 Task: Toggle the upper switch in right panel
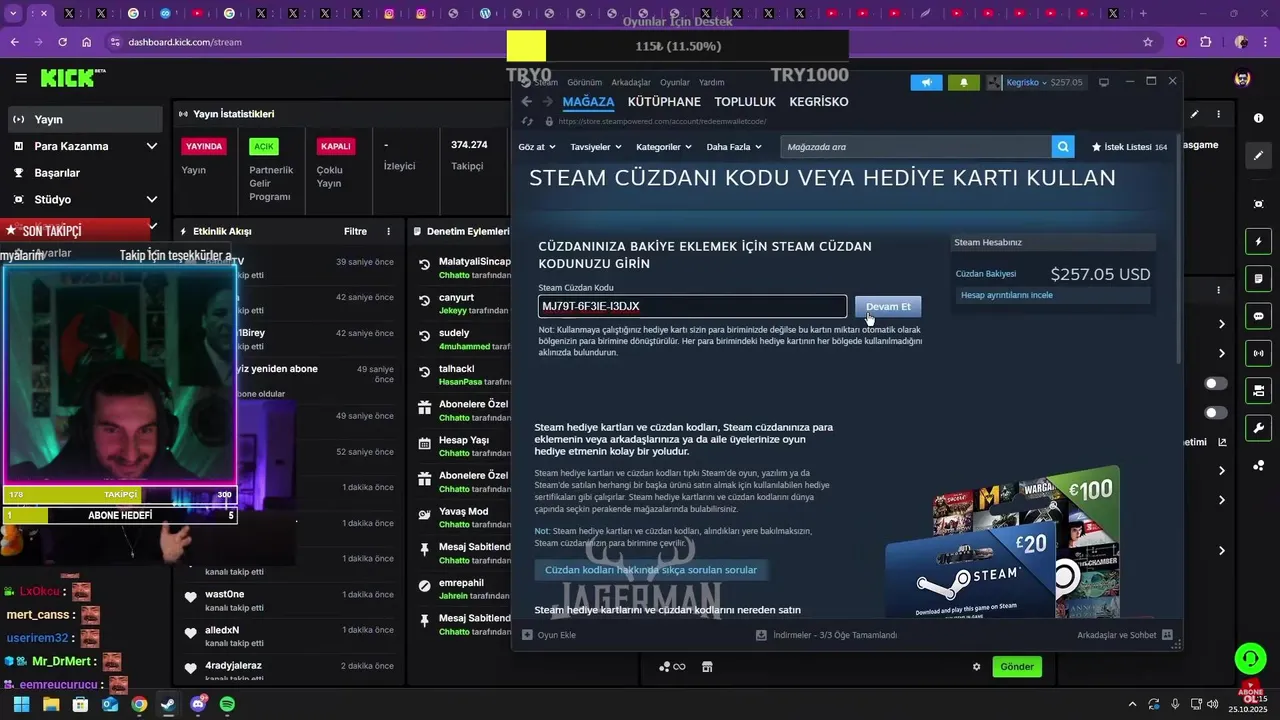tap(1216, 383)
